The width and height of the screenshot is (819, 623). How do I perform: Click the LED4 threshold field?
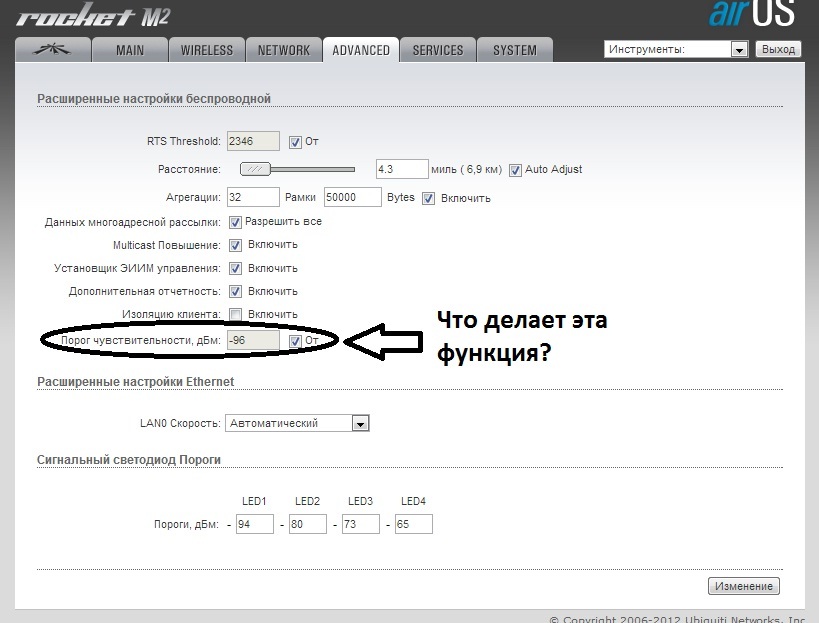tap(414, 524)
